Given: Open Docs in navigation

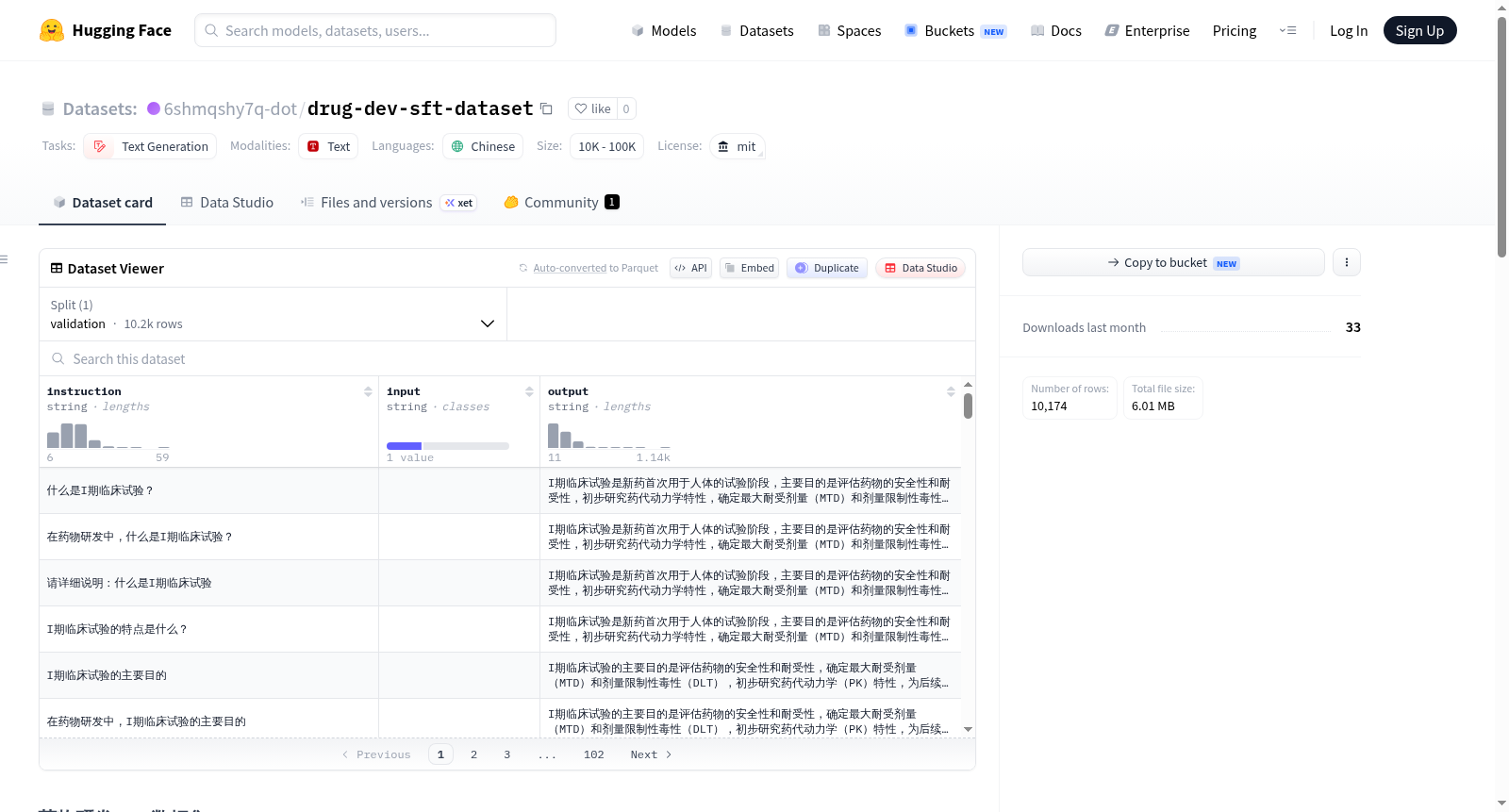Looking at the screenshot, I should [x=1055, y=31].
